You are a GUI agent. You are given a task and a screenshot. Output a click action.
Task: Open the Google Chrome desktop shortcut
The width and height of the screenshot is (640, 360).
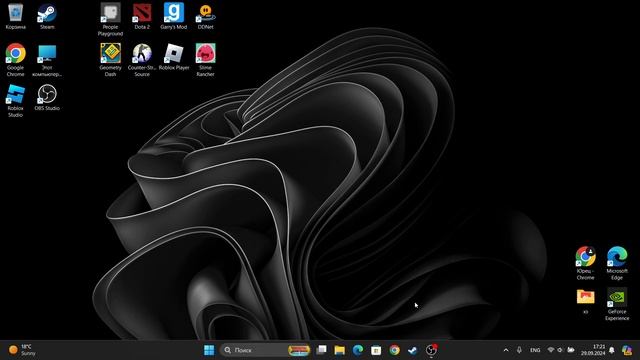(x=16, y=60)
